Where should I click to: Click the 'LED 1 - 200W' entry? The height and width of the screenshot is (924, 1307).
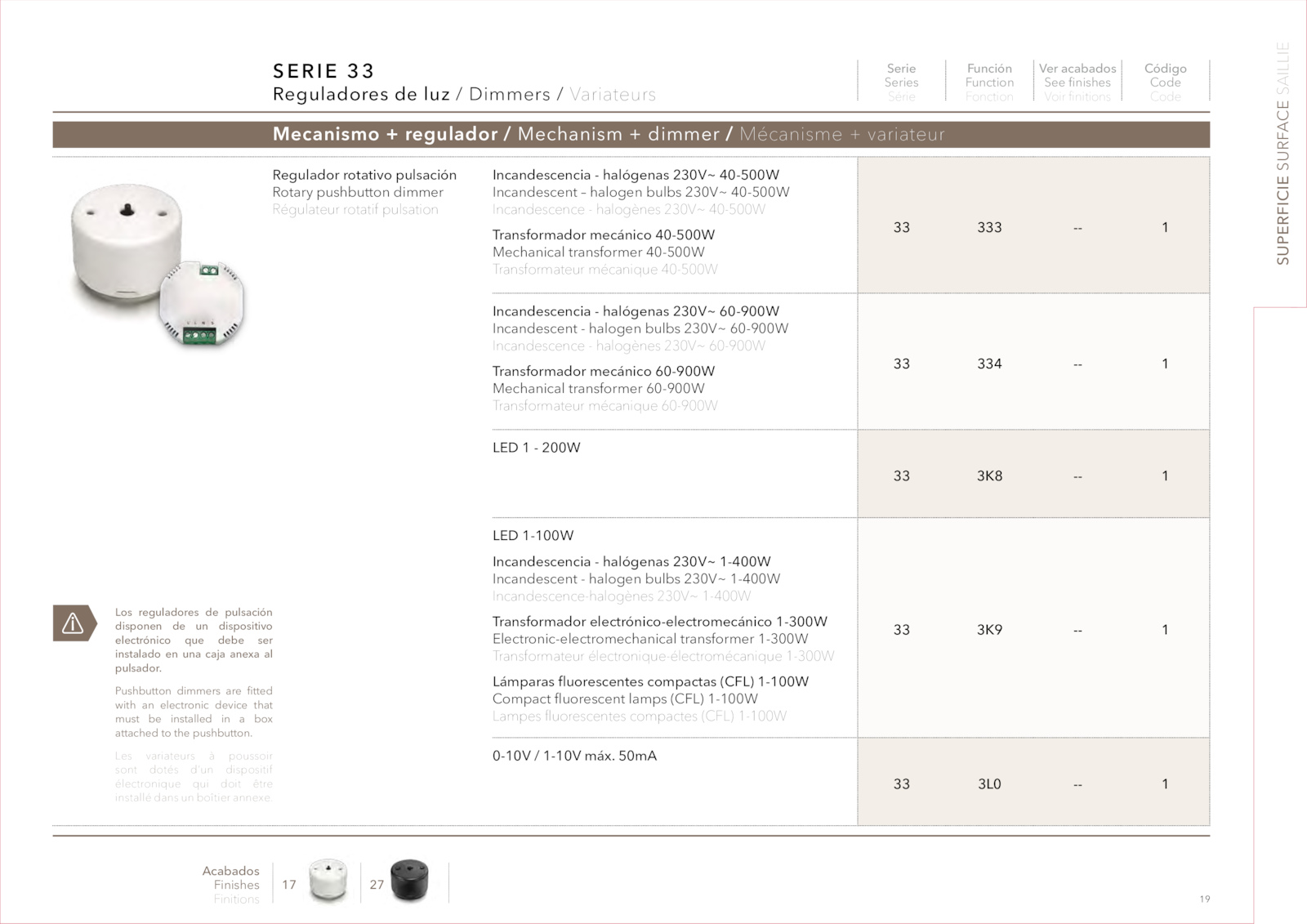coord(536,448)
